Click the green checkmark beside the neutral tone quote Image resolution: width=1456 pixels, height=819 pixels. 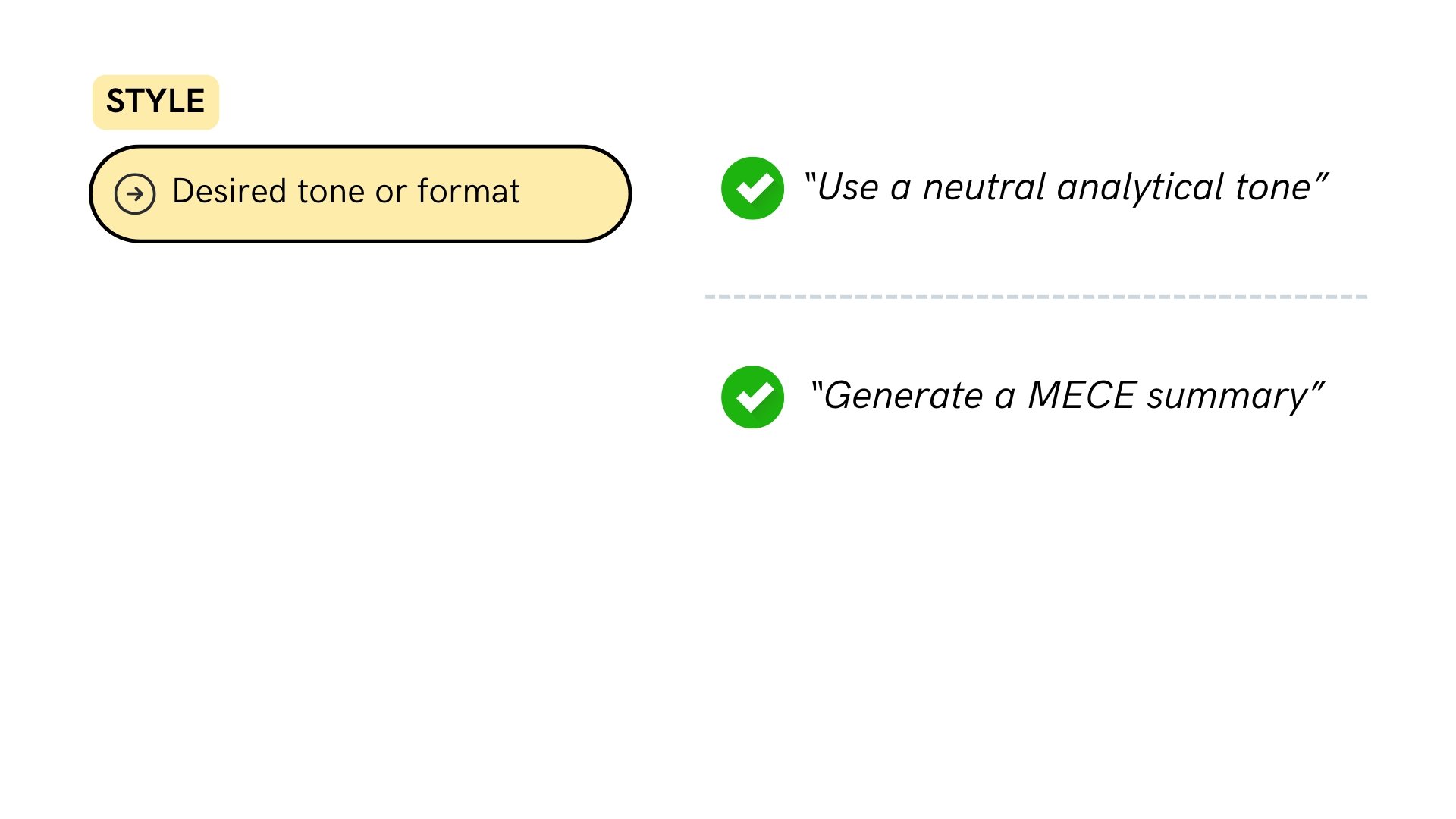tap(752, 188)
